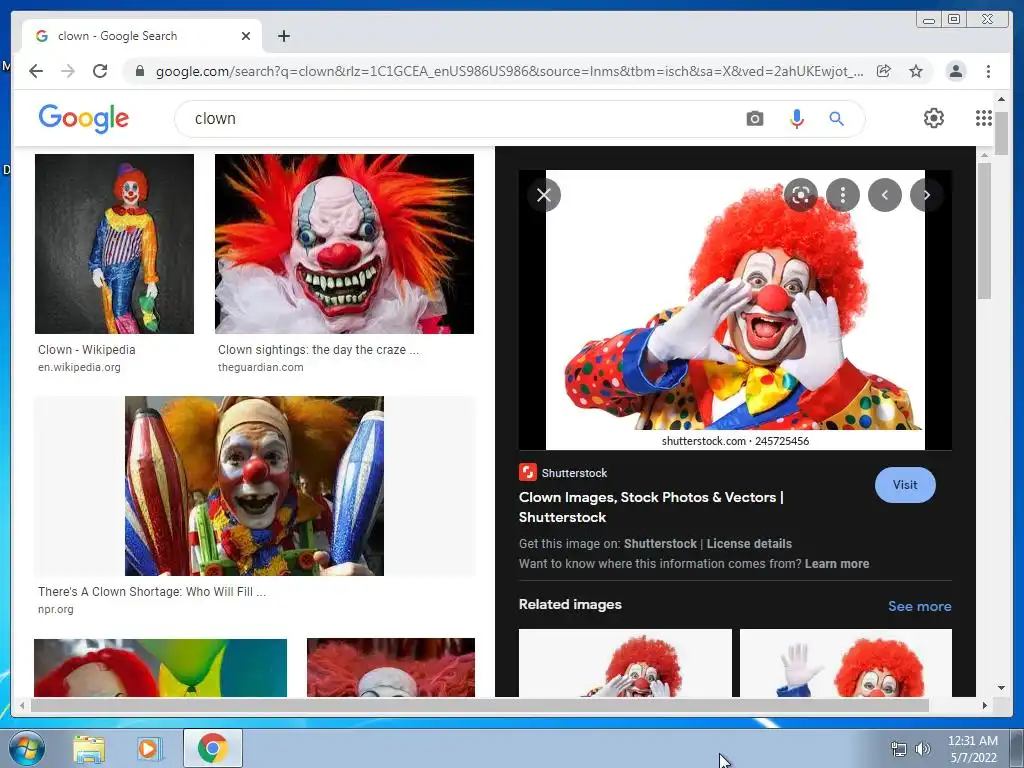
Task: Open first related clown image
Action: point(625,663)
